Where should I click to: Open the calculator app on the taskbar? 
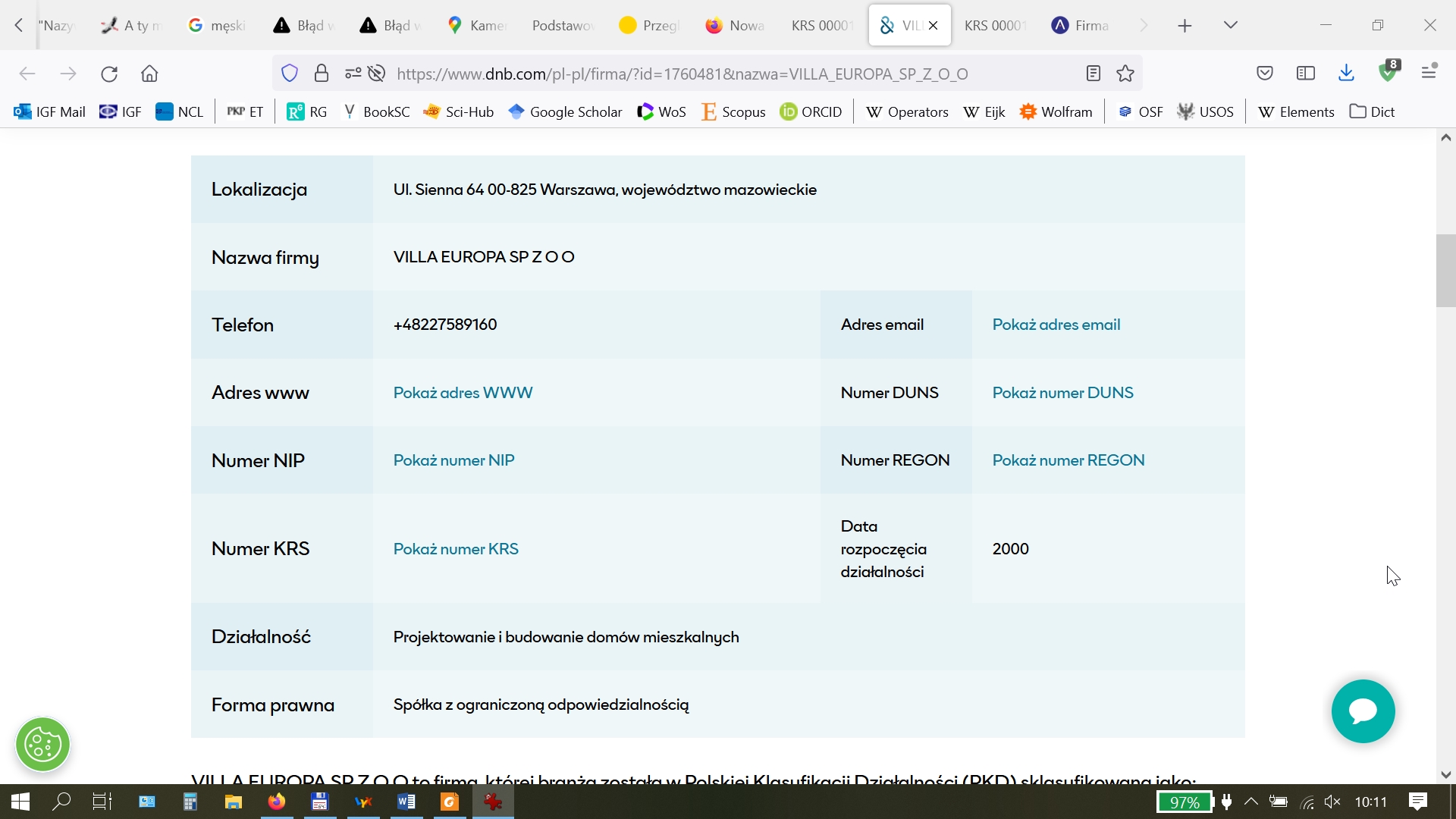click(190, 802)
